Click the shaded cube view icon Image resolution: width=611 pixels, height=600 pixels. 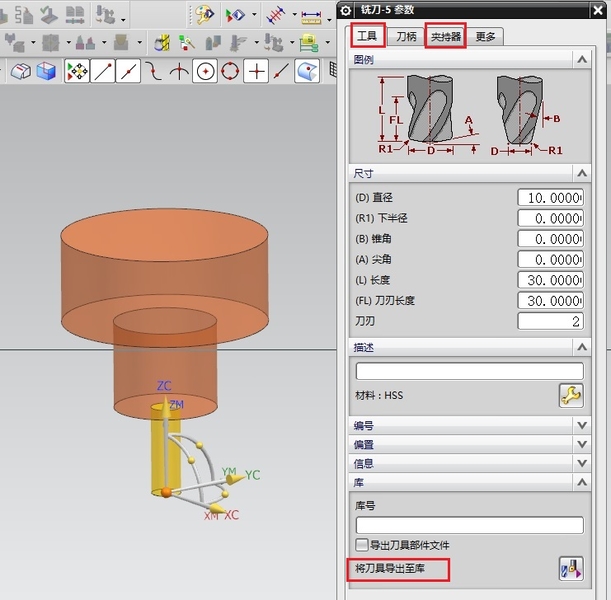(x=46, y=72)
